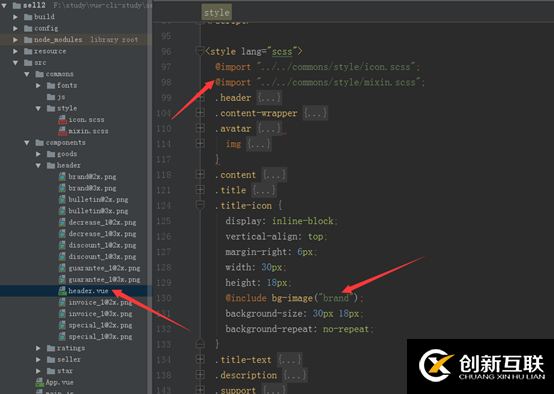Click the decrease_1@3x.png file icon
Screen dimensions: 554x394
click(x=62, y=234)
